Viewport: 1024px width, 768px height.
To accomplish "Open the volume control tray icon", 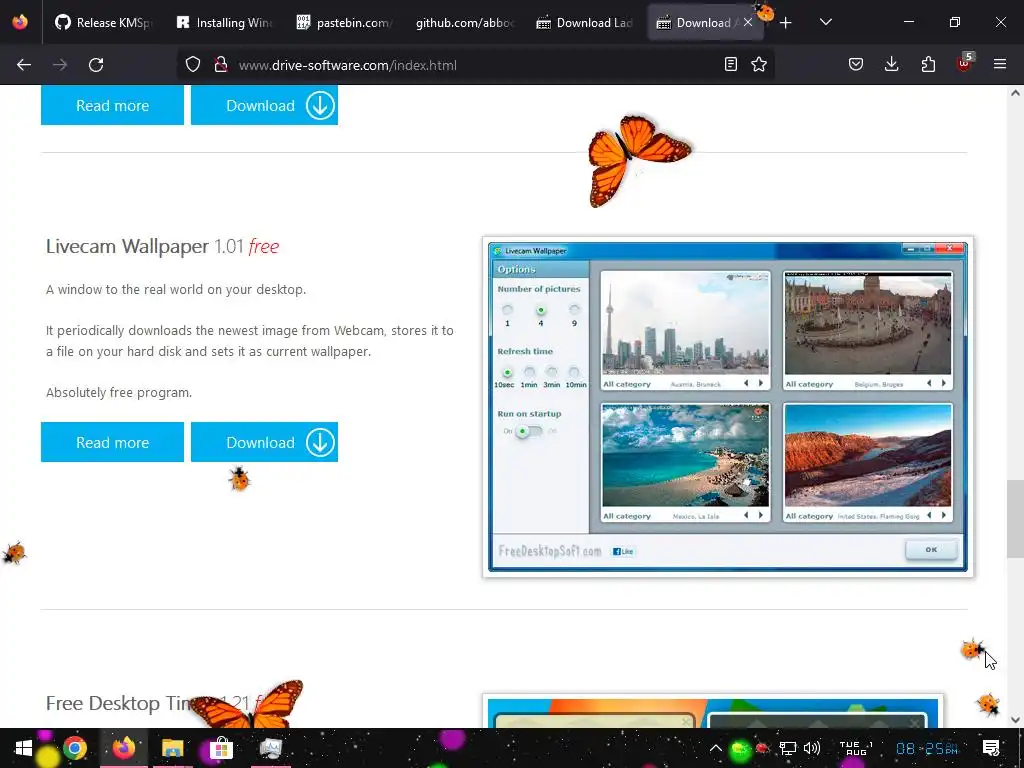I will (812, 748).
